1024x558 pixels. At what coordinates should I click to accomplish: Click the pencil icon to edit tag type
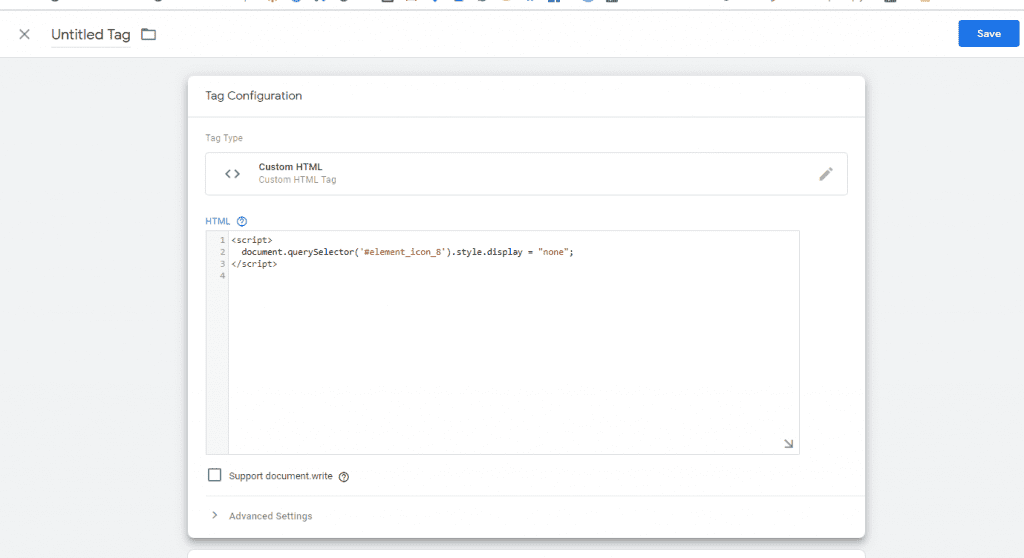point(825,173)
